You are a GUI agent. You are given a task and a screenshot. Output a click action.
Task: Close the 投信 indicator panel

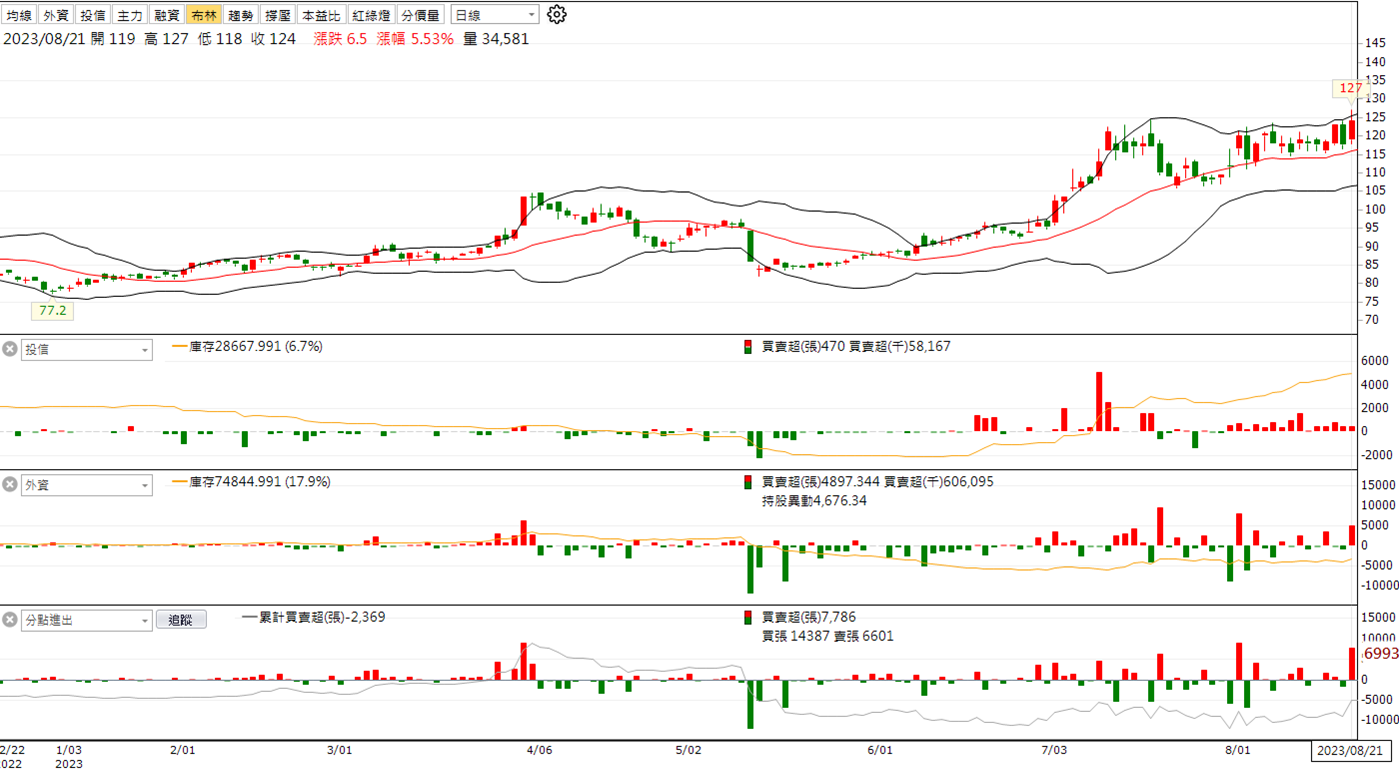pos(10,349)
